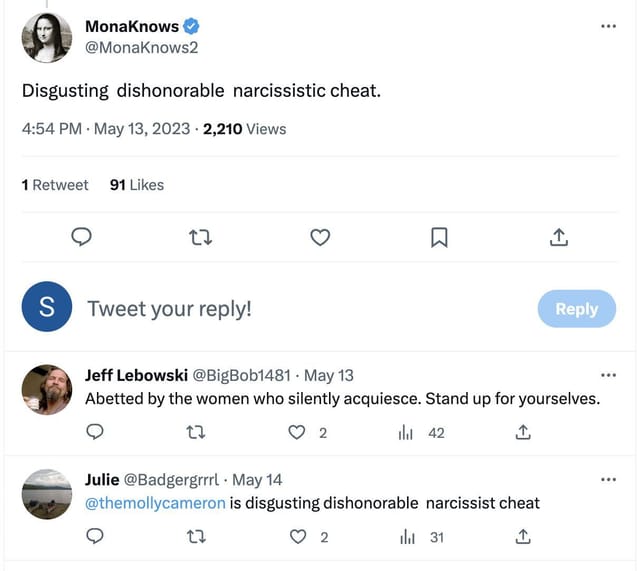Image resolution: width=640 pixels, height=571 pixels.
Task: Reply to Julie's comment
Action: [95, 537]
